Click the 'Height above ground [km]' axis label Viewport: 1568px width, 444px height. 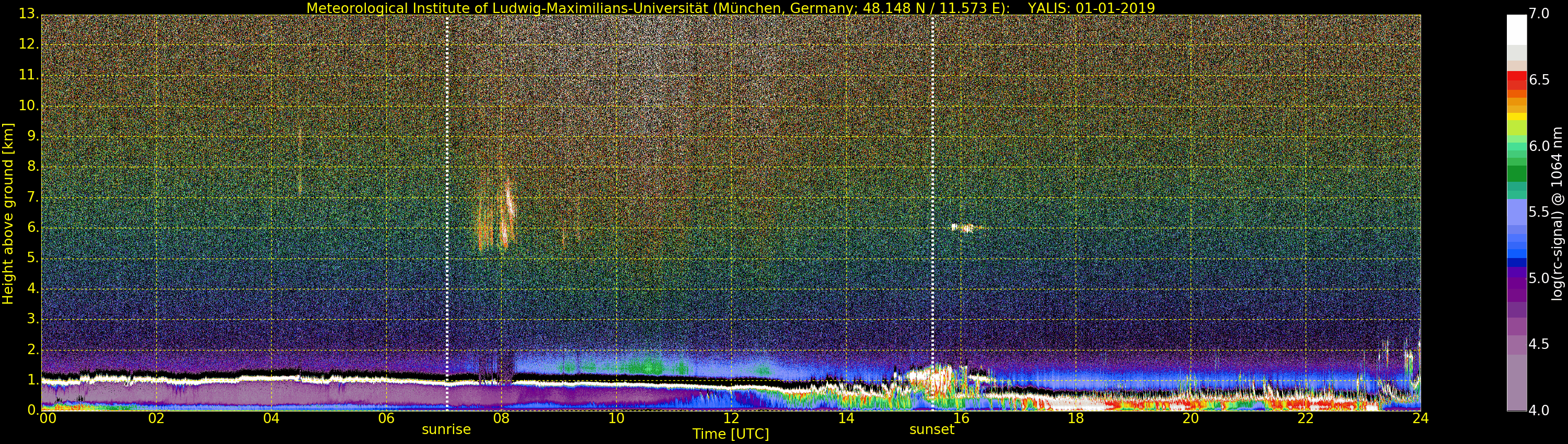(8, 214)
